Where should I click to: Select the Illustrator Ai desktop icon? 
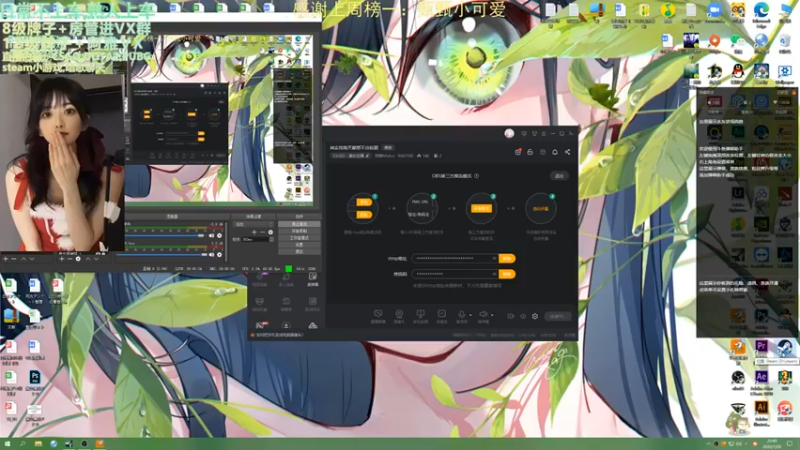pos(761,407)
